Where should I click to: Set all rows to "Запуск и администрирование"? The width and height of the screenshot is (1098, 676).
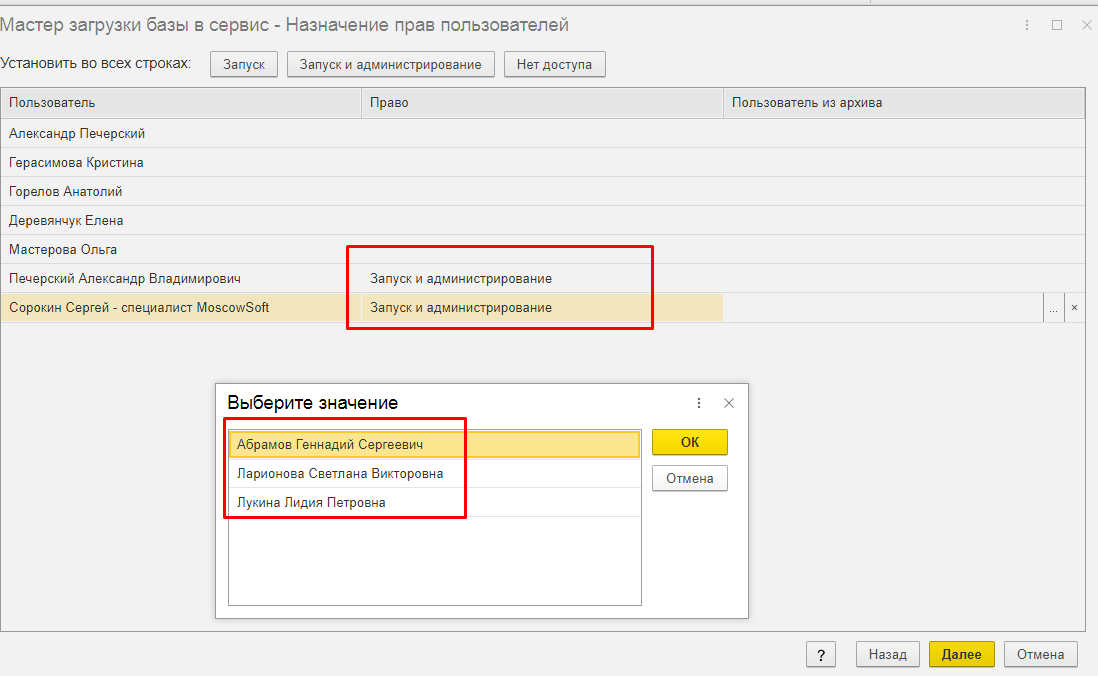tap(391, 65)
